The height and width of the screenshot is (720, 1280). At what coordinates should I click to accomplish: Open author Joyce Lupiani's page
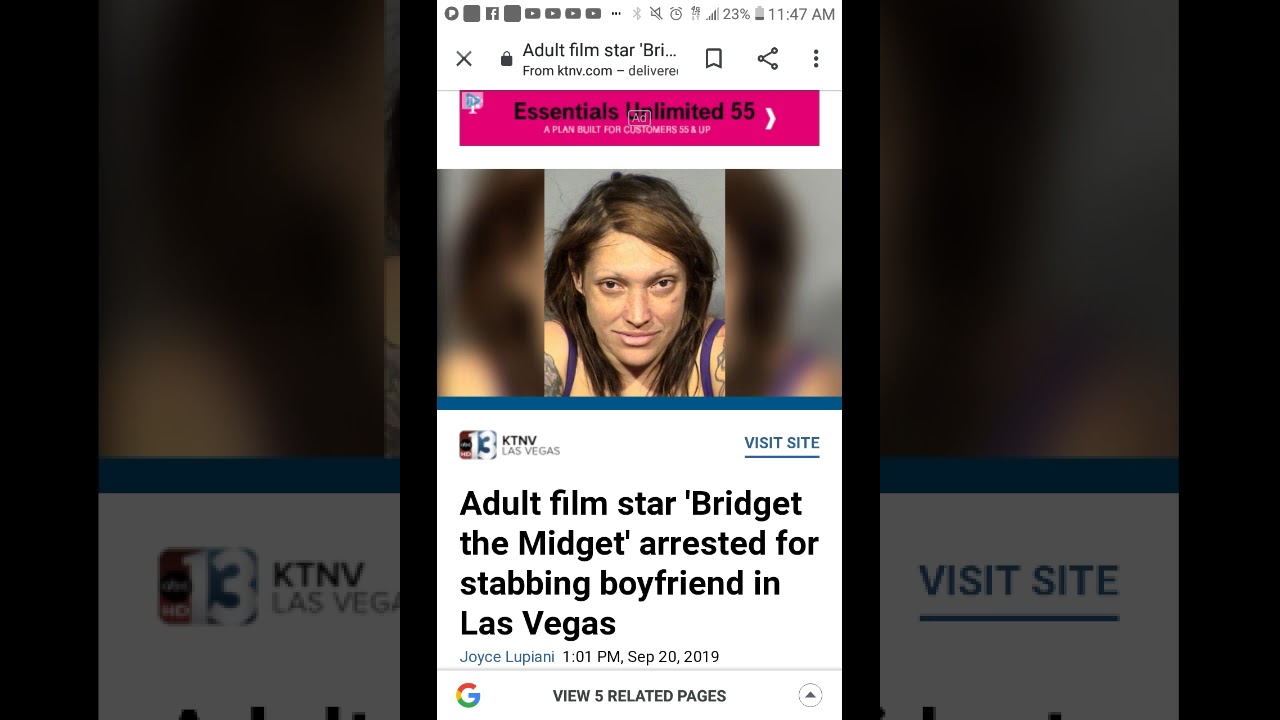[507, 657]
